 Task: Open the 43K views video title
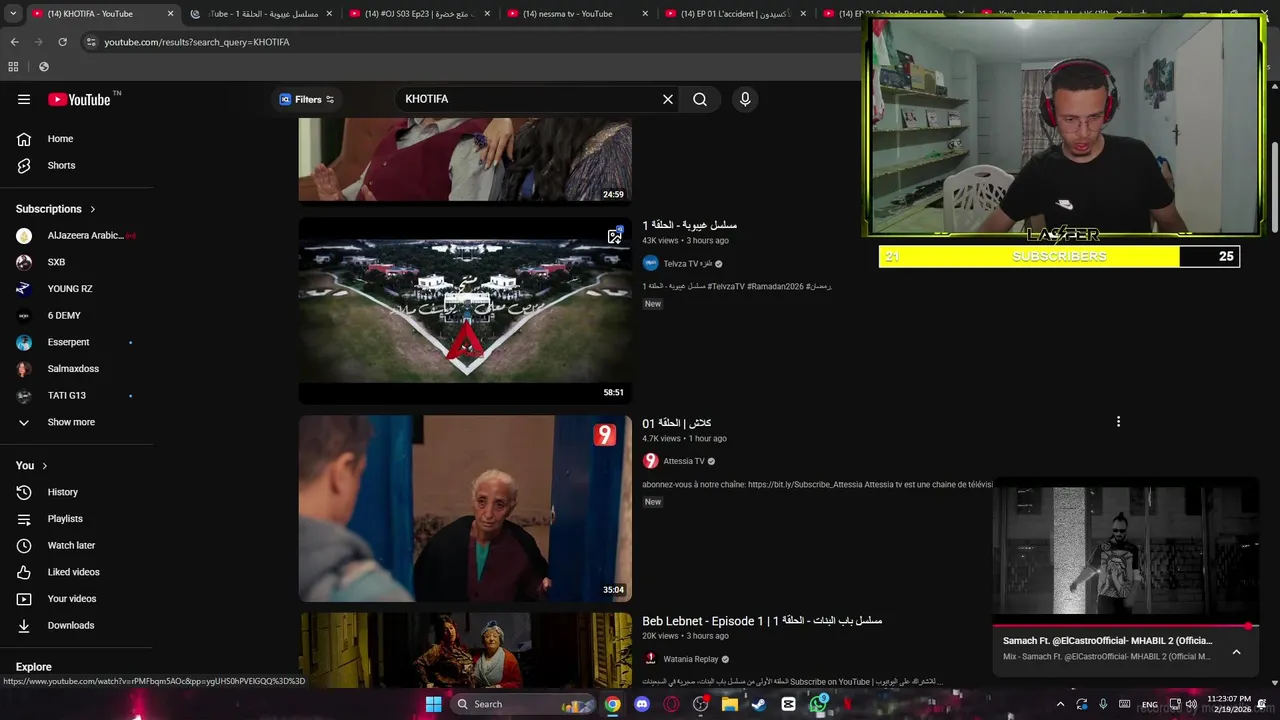pos(689,225)
